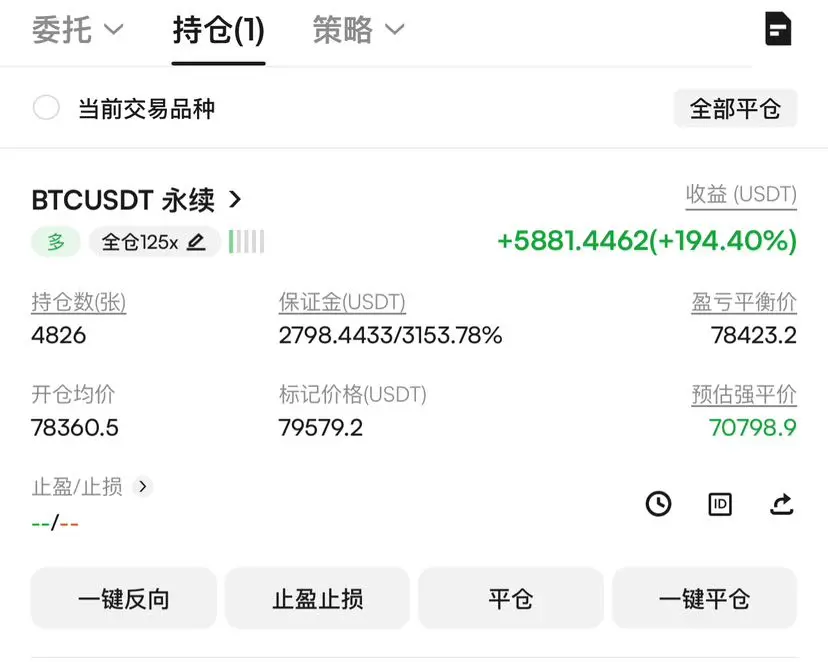The image size is (828, 662).
Task: Open the order records document icon
Action: point(778,29)
